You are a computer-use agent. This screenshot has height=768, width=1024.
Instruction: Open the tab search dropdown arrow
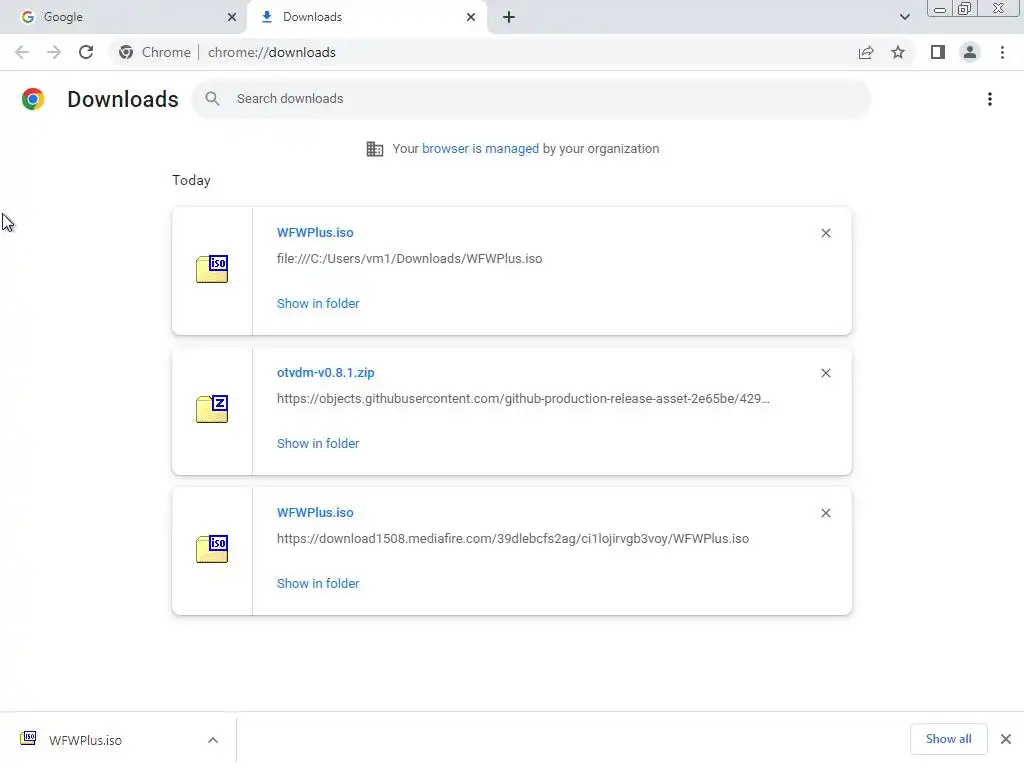(905, 17)
